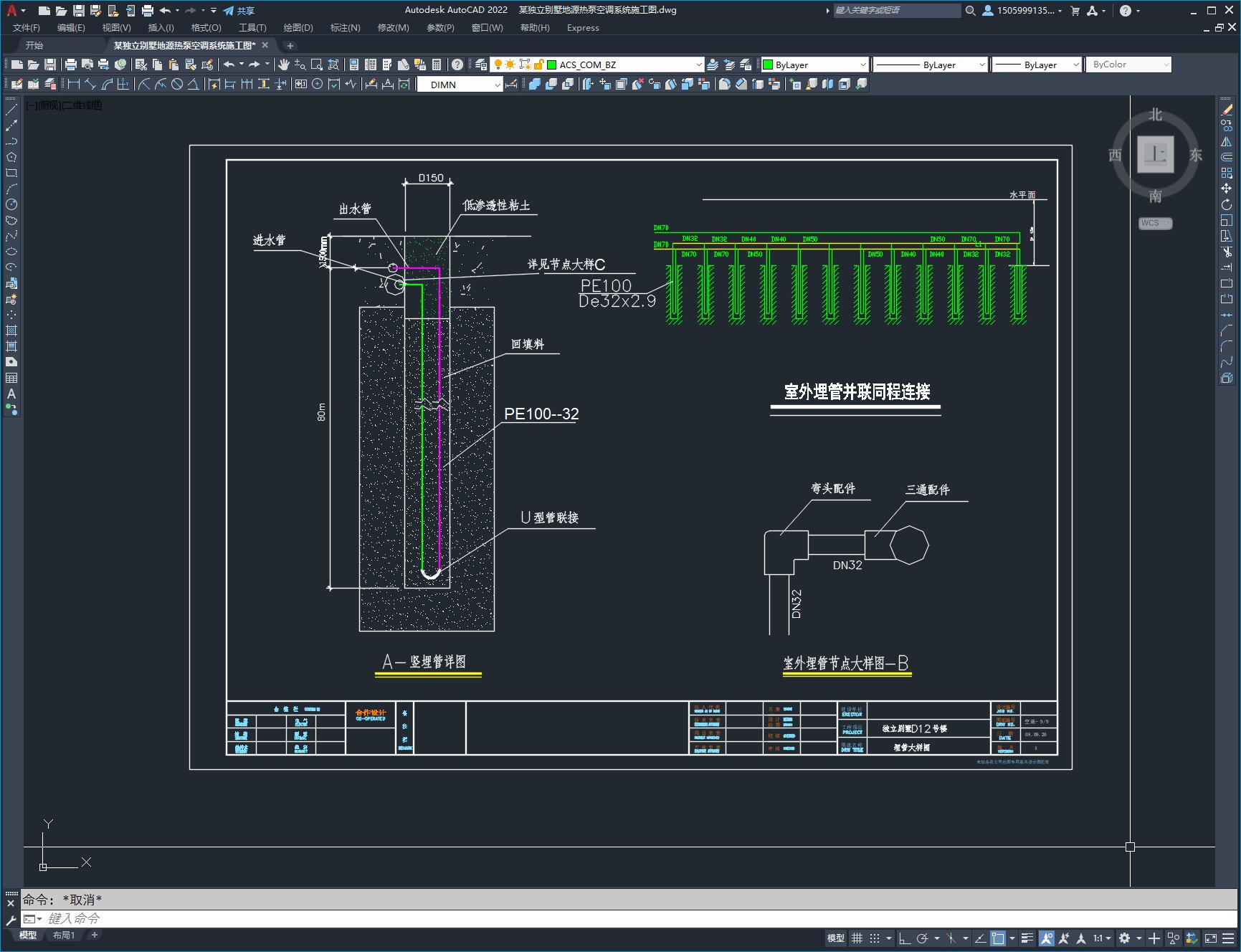Select the Linear dimension tool

point(73,85)
